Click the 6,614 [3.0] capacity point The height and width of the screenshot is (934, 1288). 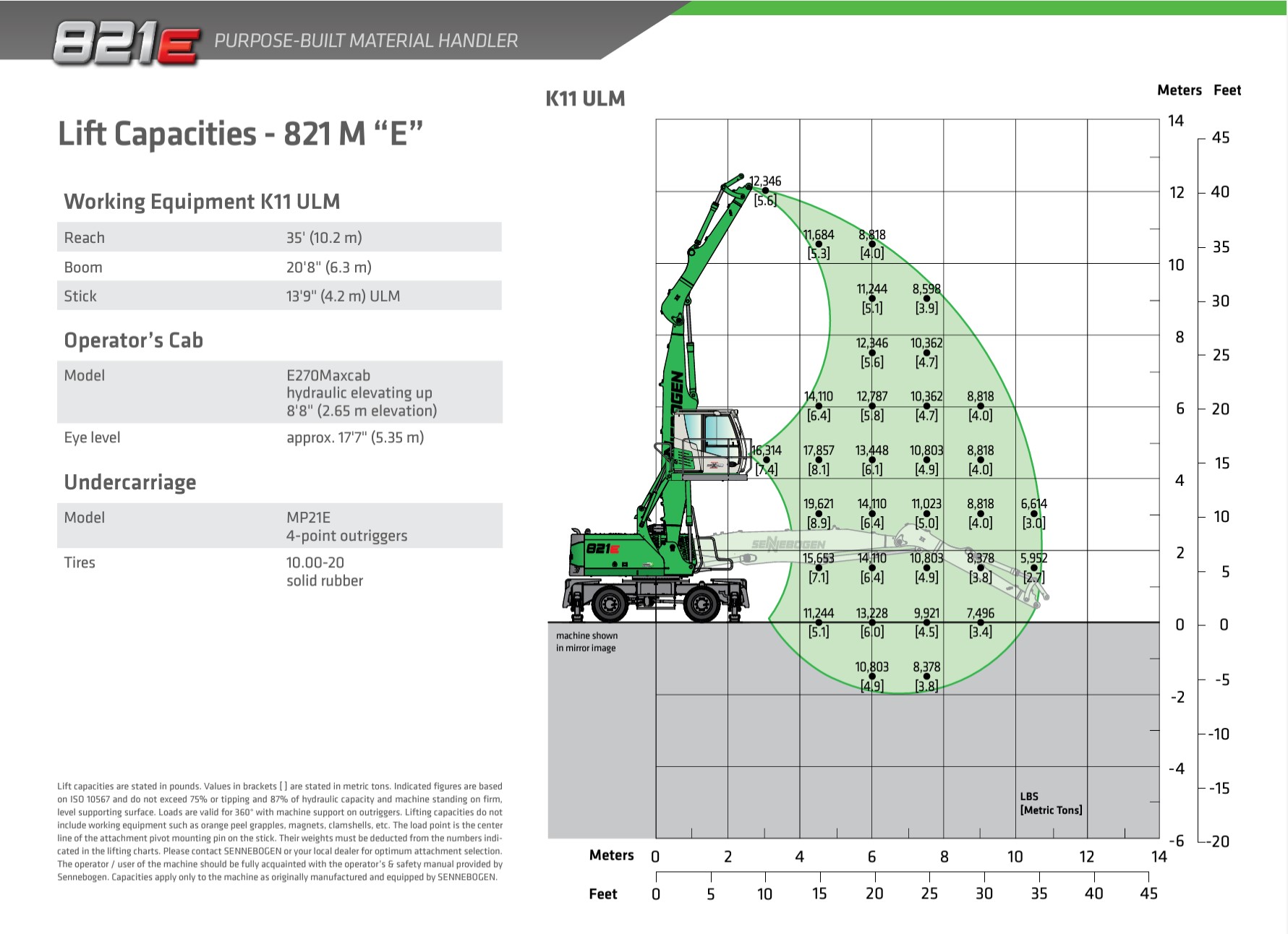[1034, 513]
